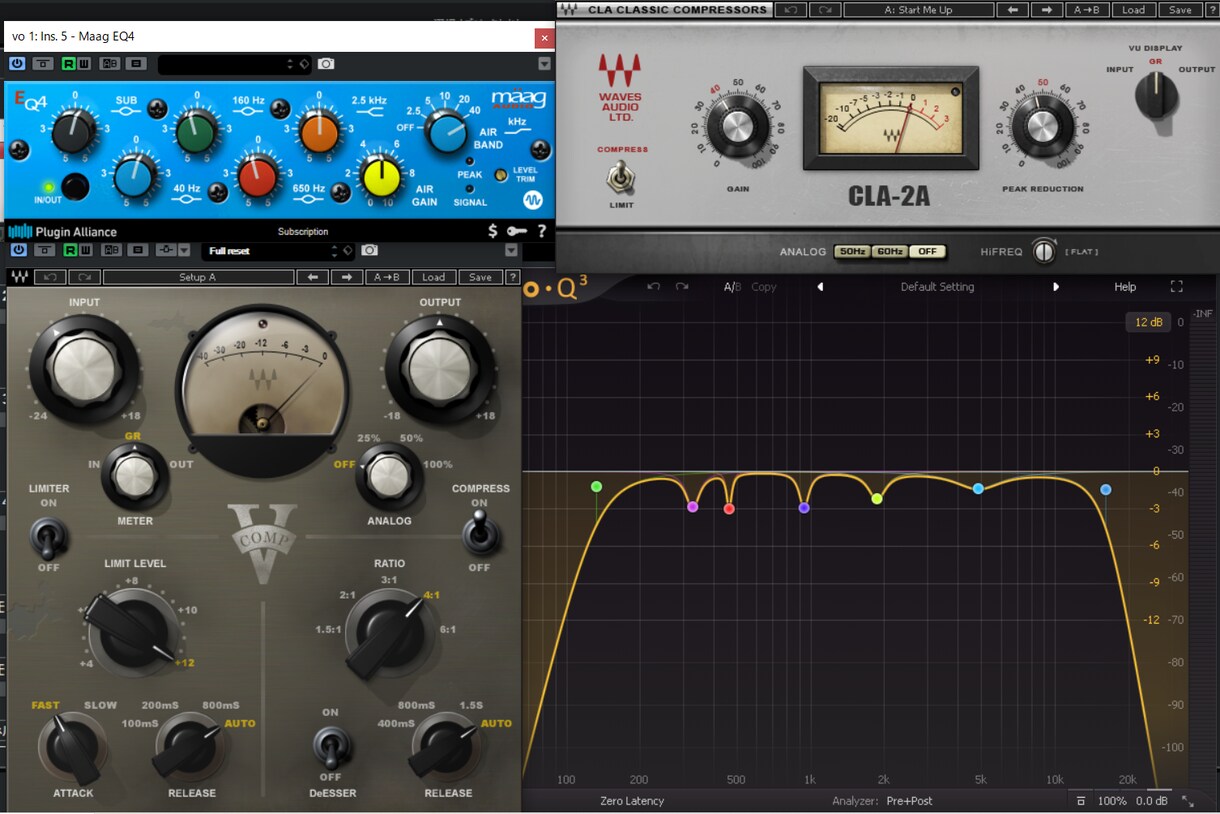This screenshot has width=1220, height=814.
Task: Select the red EQ band node in Pro-Q 3
Action: (729, 509)
